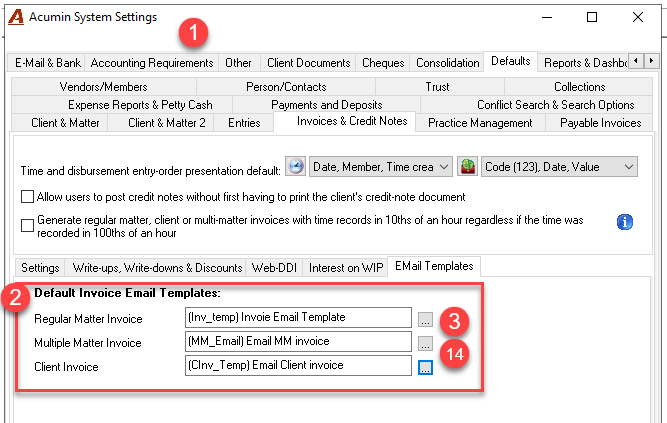Viewport: 667px width, 423px height.
Task: Go to the Client Documents tab
Action: (x=308, y=63)
